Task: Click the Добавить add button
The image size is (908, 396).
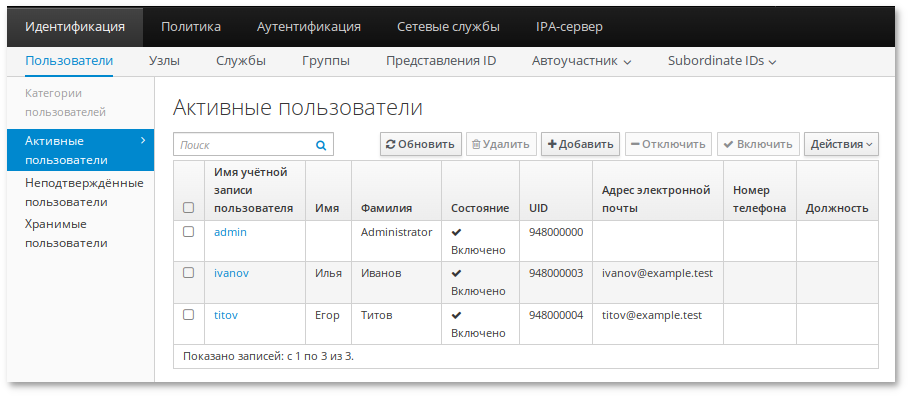Action: pyautogui.click(x=580, y=144)
